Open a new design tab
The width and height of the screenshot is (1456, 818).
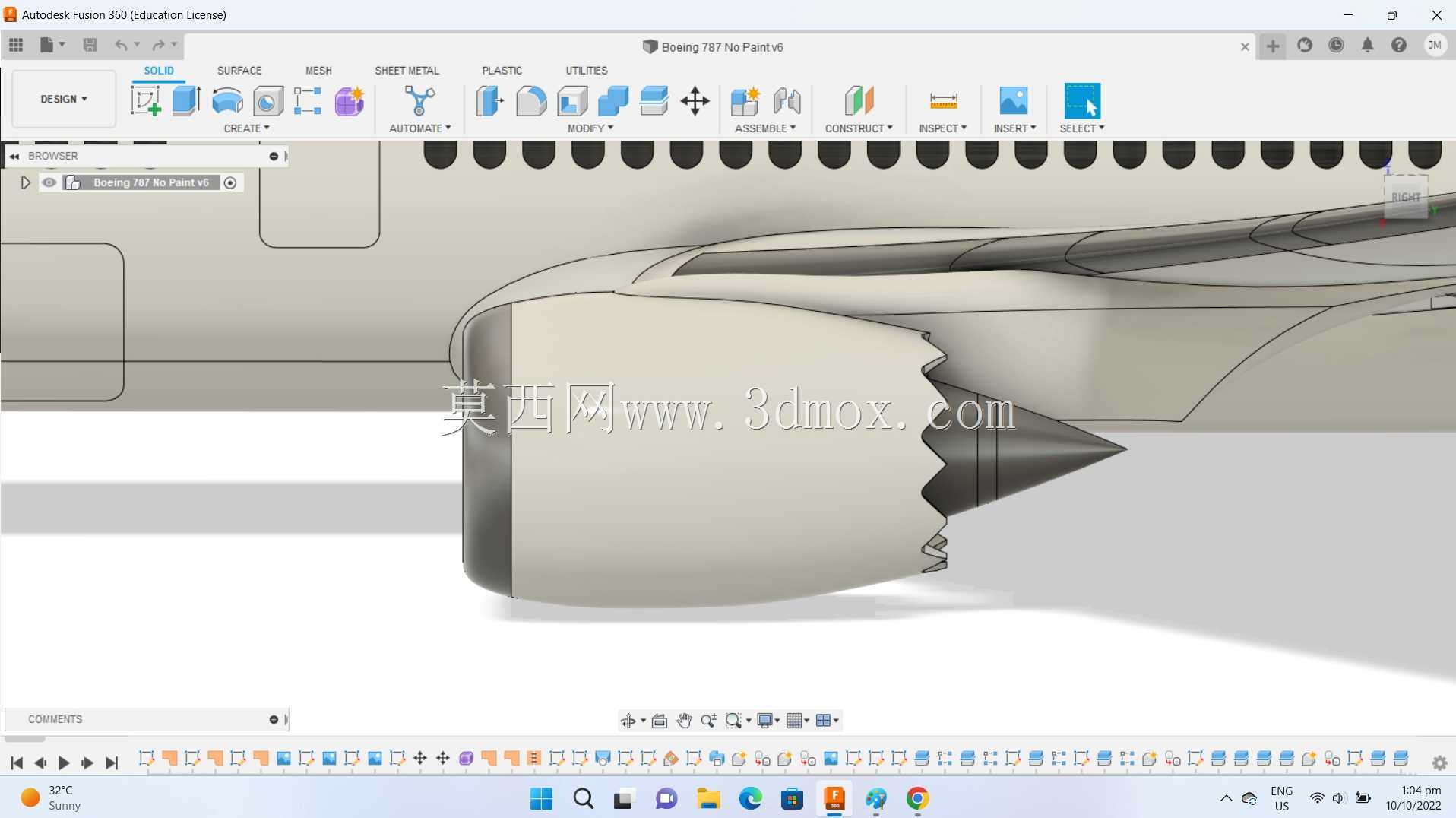click(x=1272, y=46)
